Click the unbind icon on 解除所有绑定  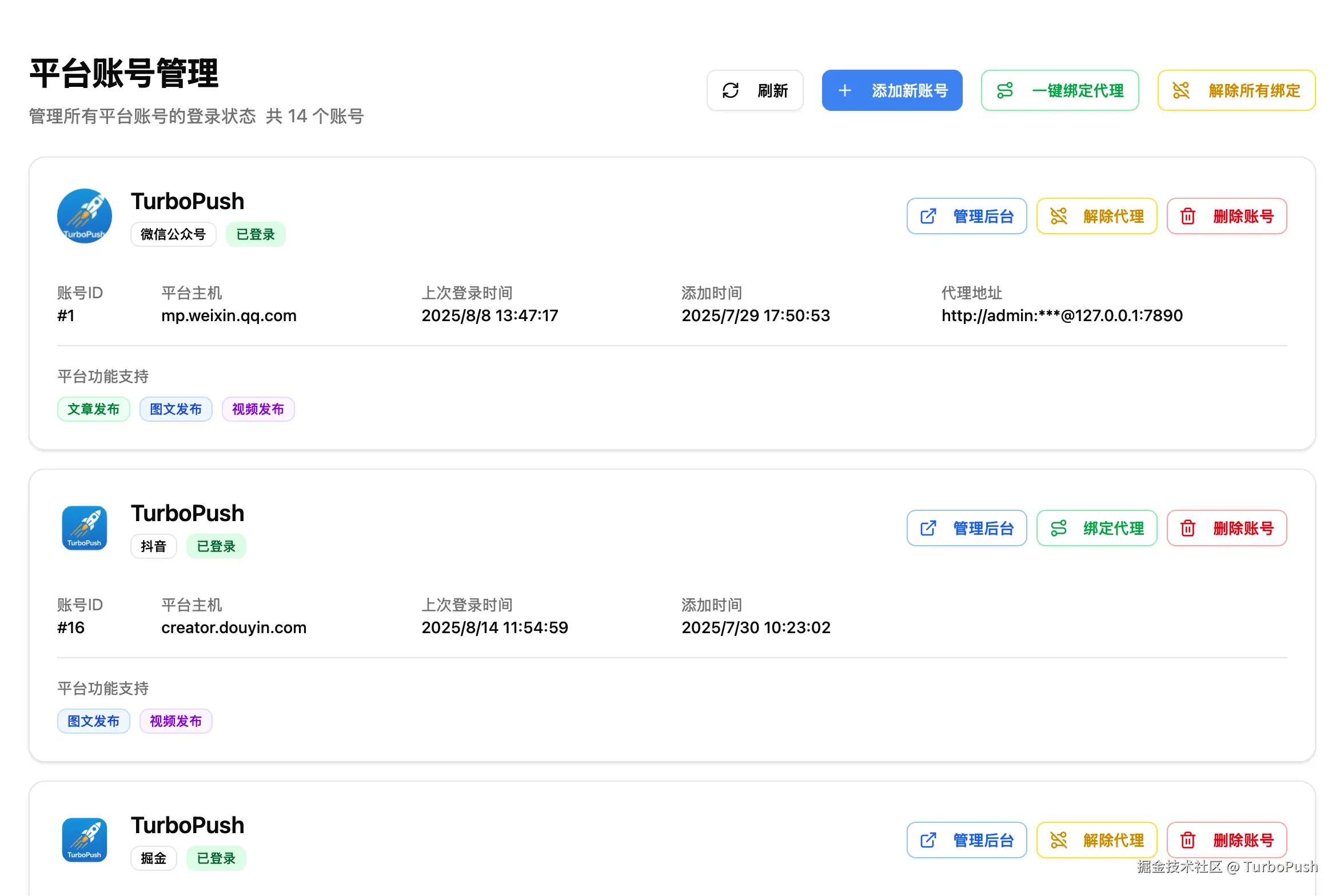pyautogui.click(x=1181, y=90)
